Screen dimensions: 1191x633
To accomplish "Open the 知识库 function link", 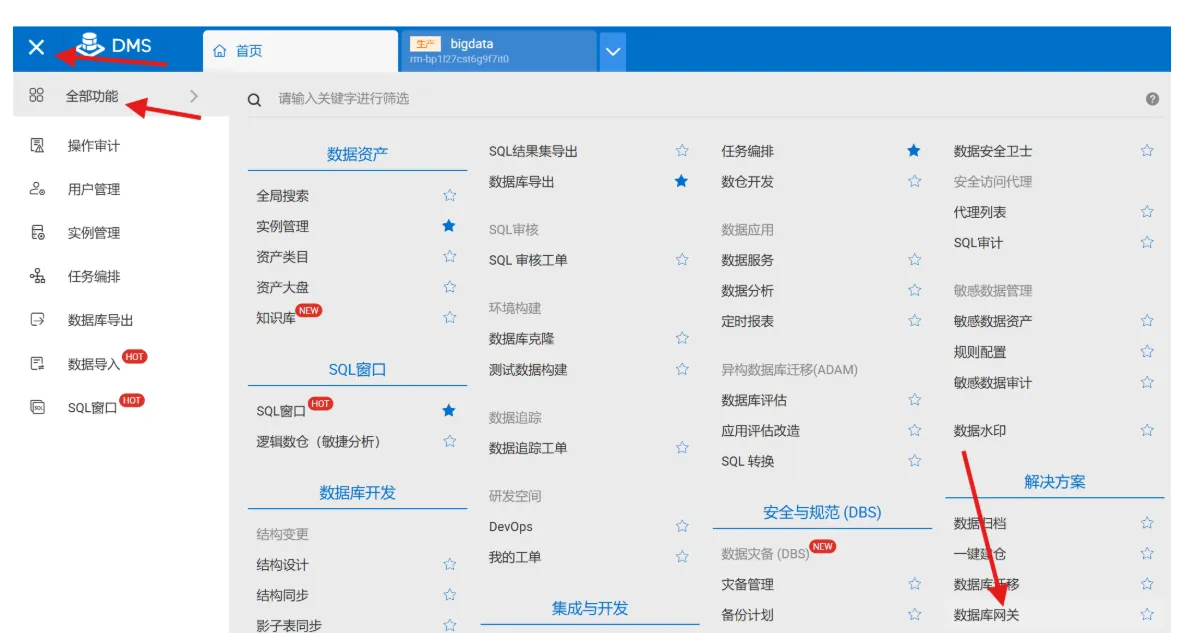I will point(276,318).
